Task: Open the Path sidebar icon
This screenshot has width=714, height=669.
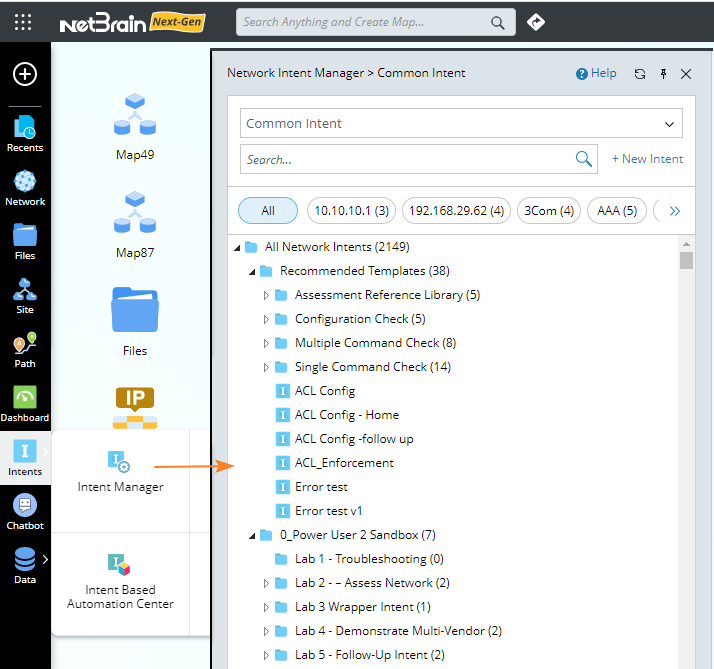Action: 25,350
